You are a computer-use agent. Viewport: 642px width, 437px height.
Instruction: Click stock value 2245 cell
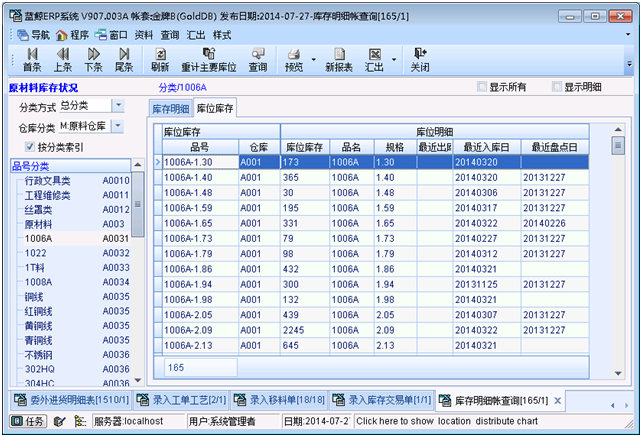pyautogui.click(x=305, y=330)
